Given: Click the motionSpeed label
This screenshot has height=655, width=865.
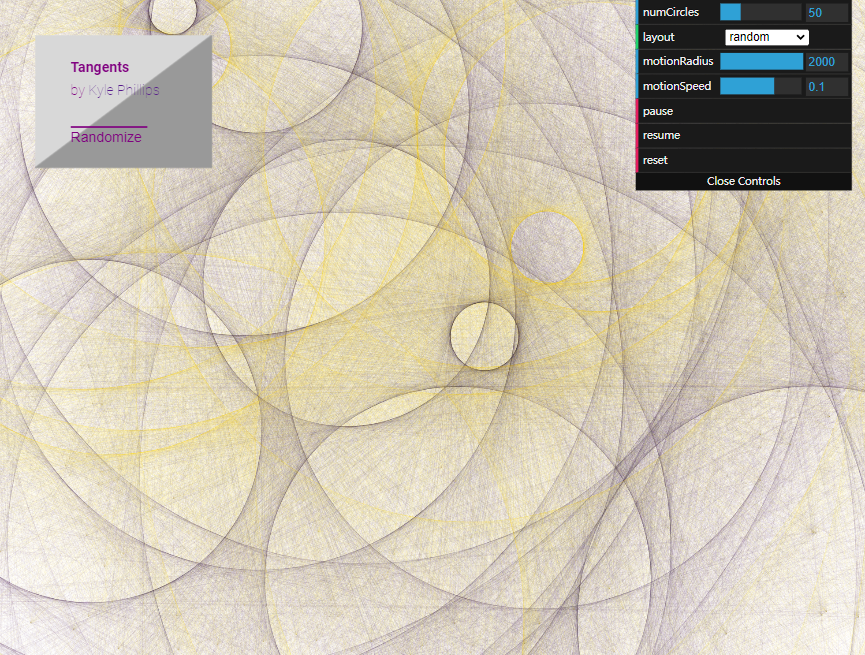Looking at the screenshot, I should (x=677, y=86).
